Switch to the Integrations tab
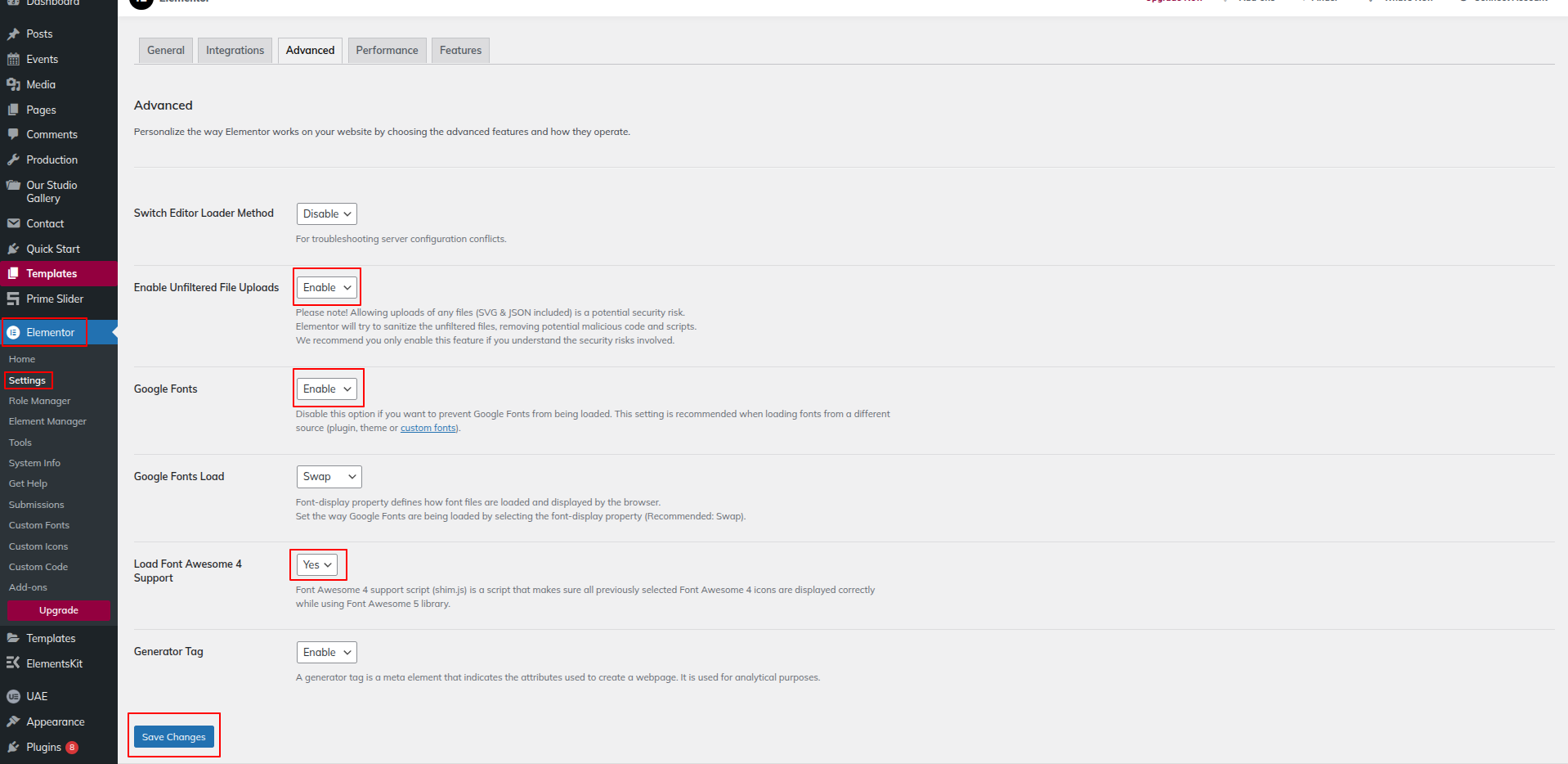 pyautogui.click(x=235, y=51)
